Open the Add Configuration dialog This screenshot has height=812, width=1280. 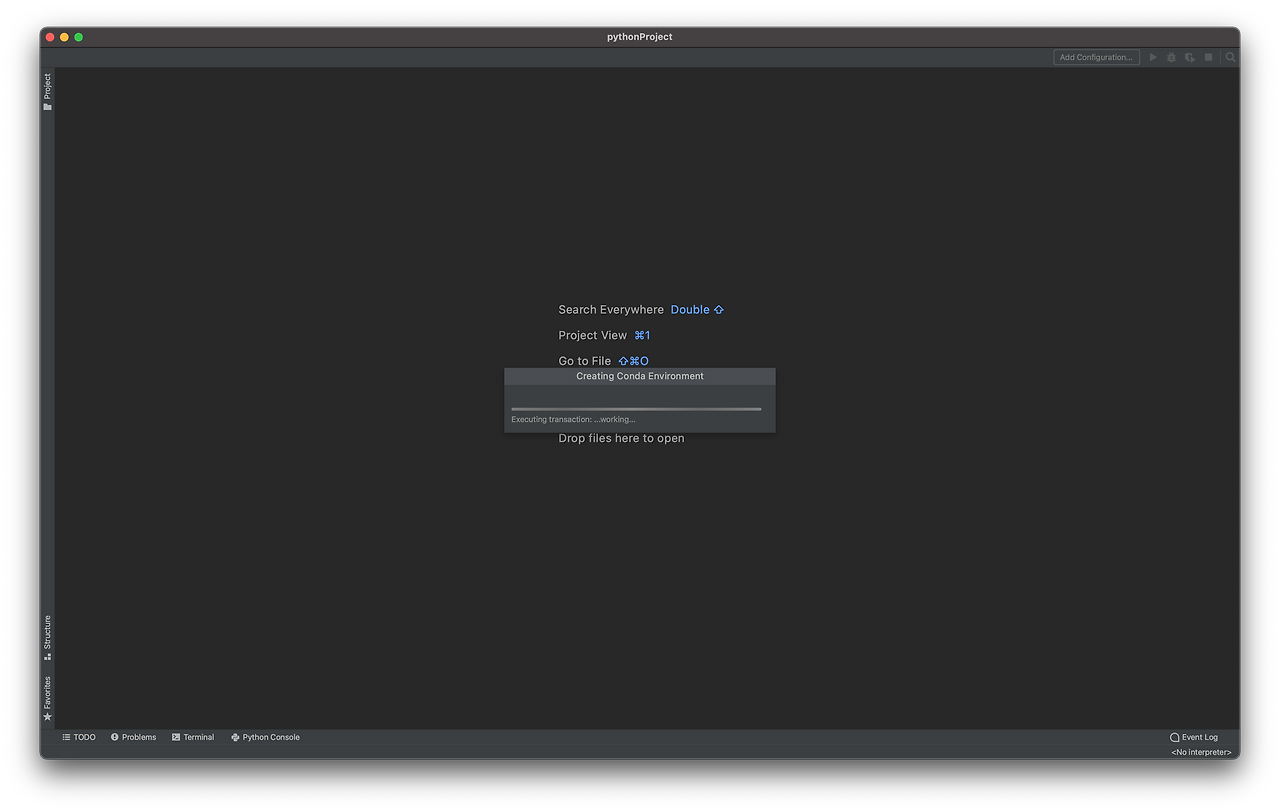(x=1096, y=57)
